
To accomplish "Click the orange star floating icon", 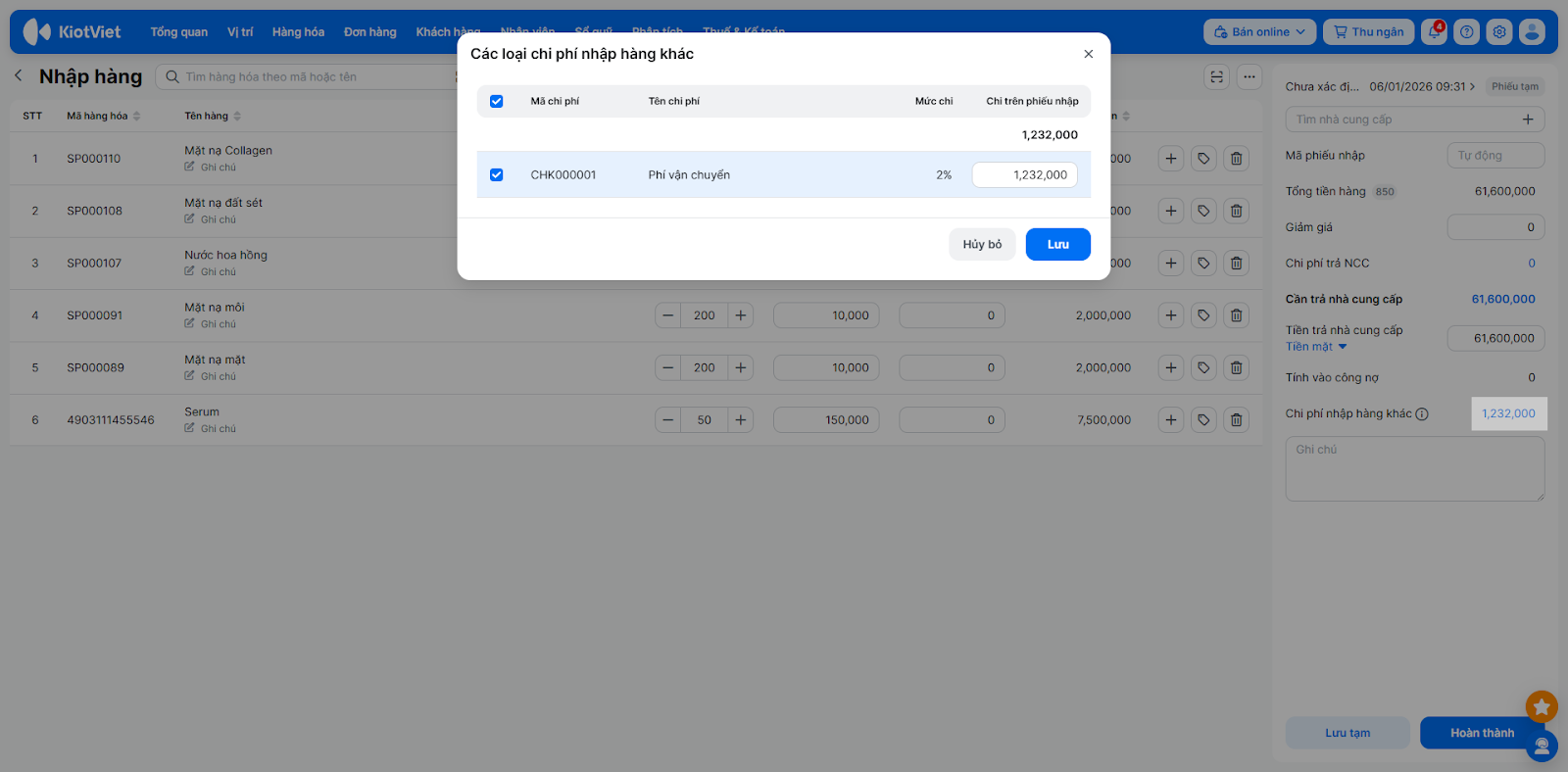I will (x=1542, y=706).
